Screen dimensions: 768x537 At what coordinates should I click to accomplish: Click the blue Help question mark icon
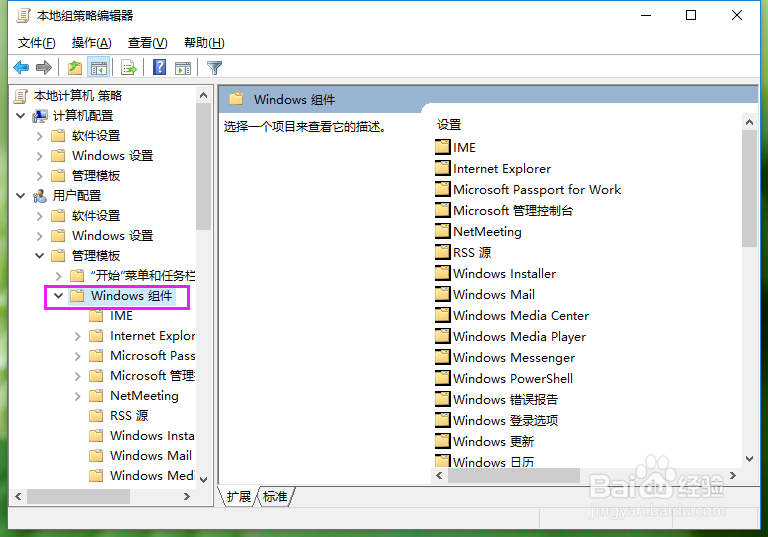(160, 67)
